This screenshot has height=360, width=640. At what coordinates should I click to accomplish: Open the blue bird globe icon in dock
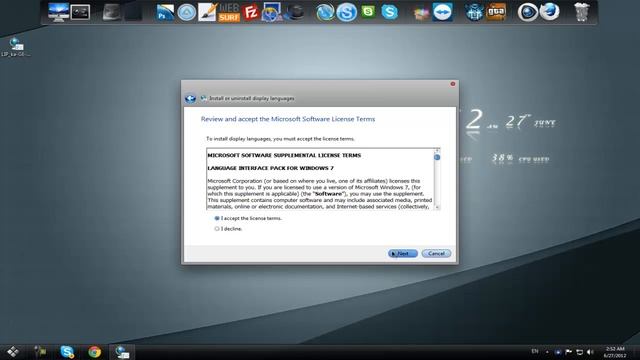[x=549, y=12]
